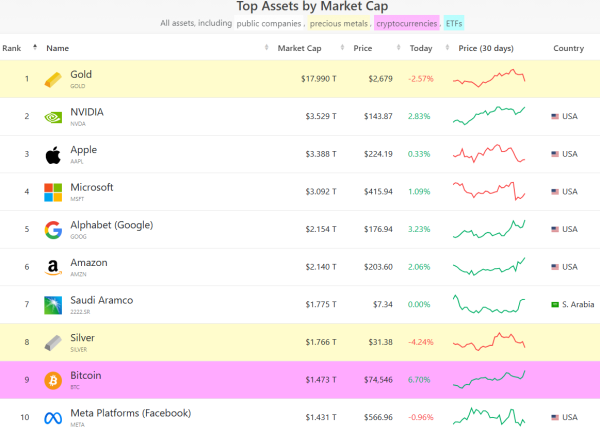The image size is (600, 434).
Task: Click the Name column header
Action: click(x=57, y=48)
